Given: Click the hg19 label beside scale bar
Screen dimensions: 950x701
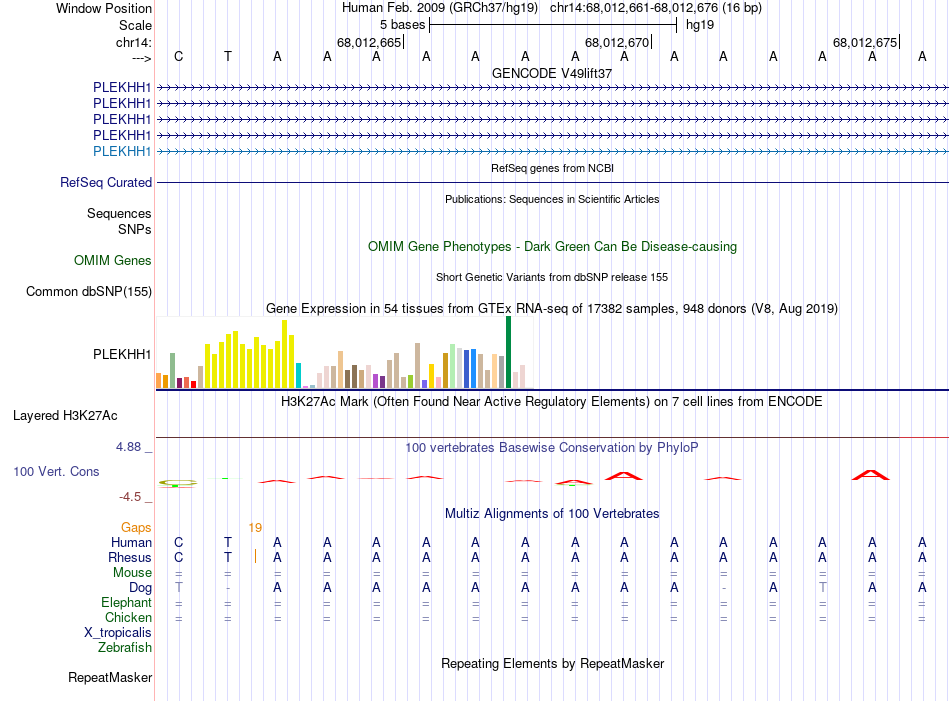Looking at the screenshot, I should coord(700,25).
